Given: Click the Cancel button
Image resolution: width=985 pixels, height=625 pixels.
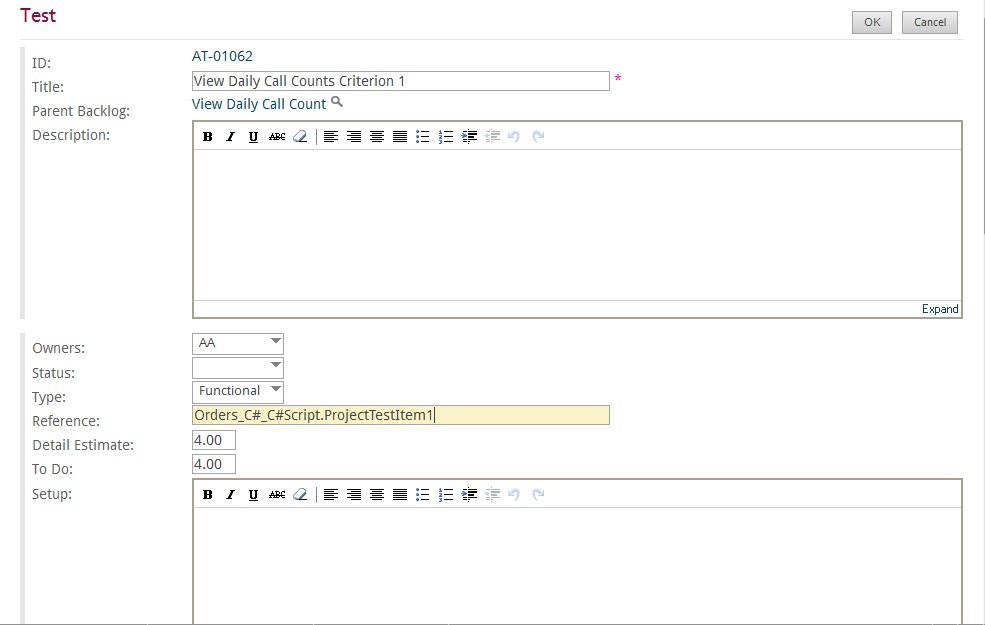Looking at the screenshot, I should point(930,22).
